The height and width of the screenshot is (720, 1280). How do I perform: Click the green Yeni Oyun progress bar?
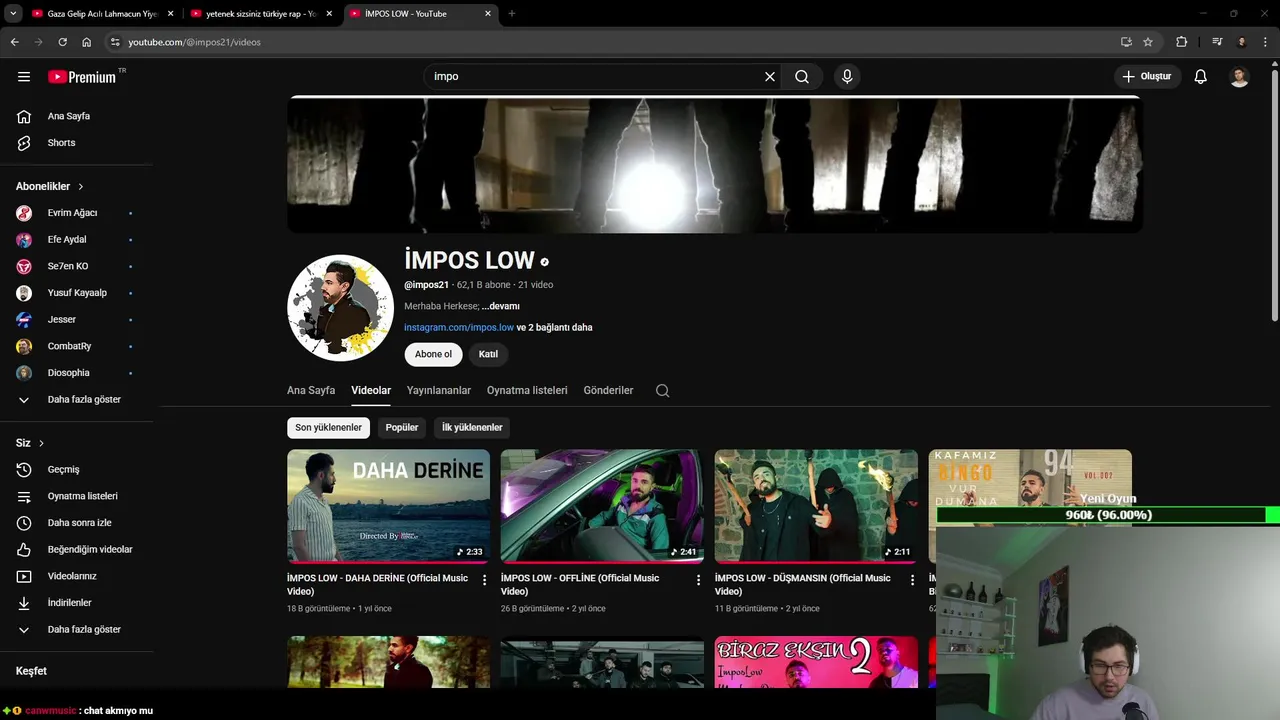1108,515
